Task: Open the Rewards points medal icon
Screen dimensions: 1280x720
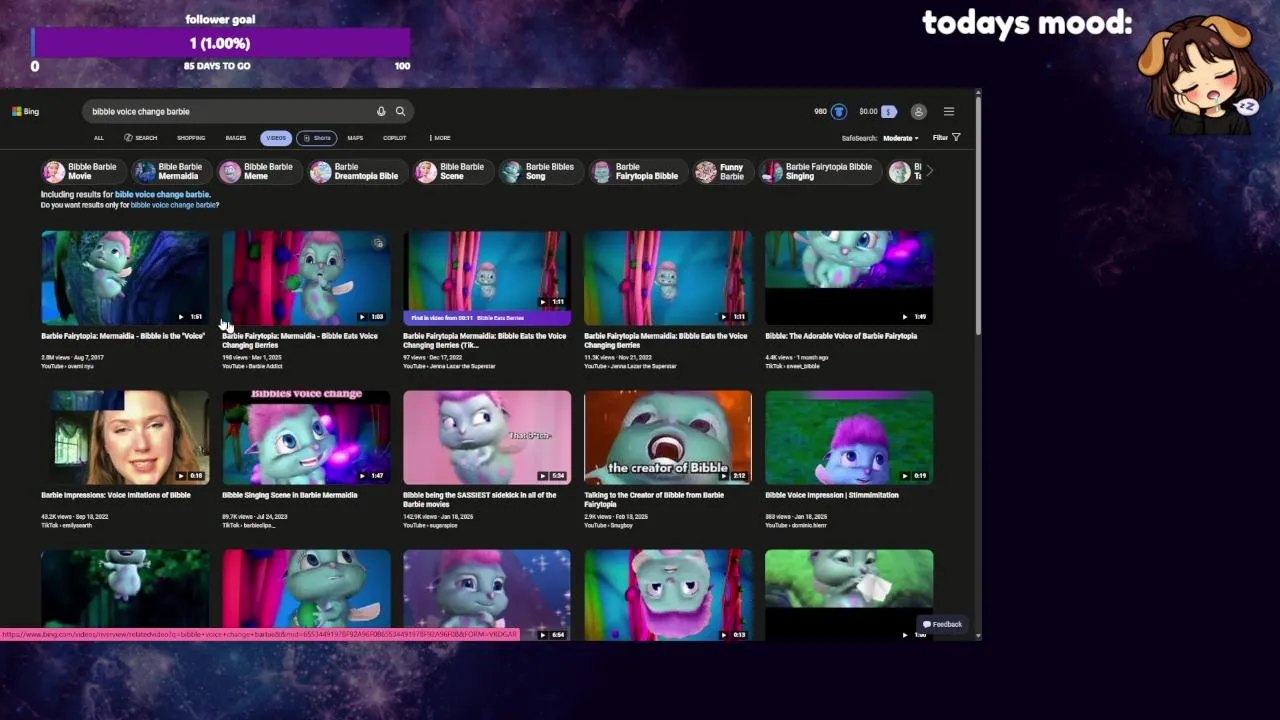Action: (839, 111)
